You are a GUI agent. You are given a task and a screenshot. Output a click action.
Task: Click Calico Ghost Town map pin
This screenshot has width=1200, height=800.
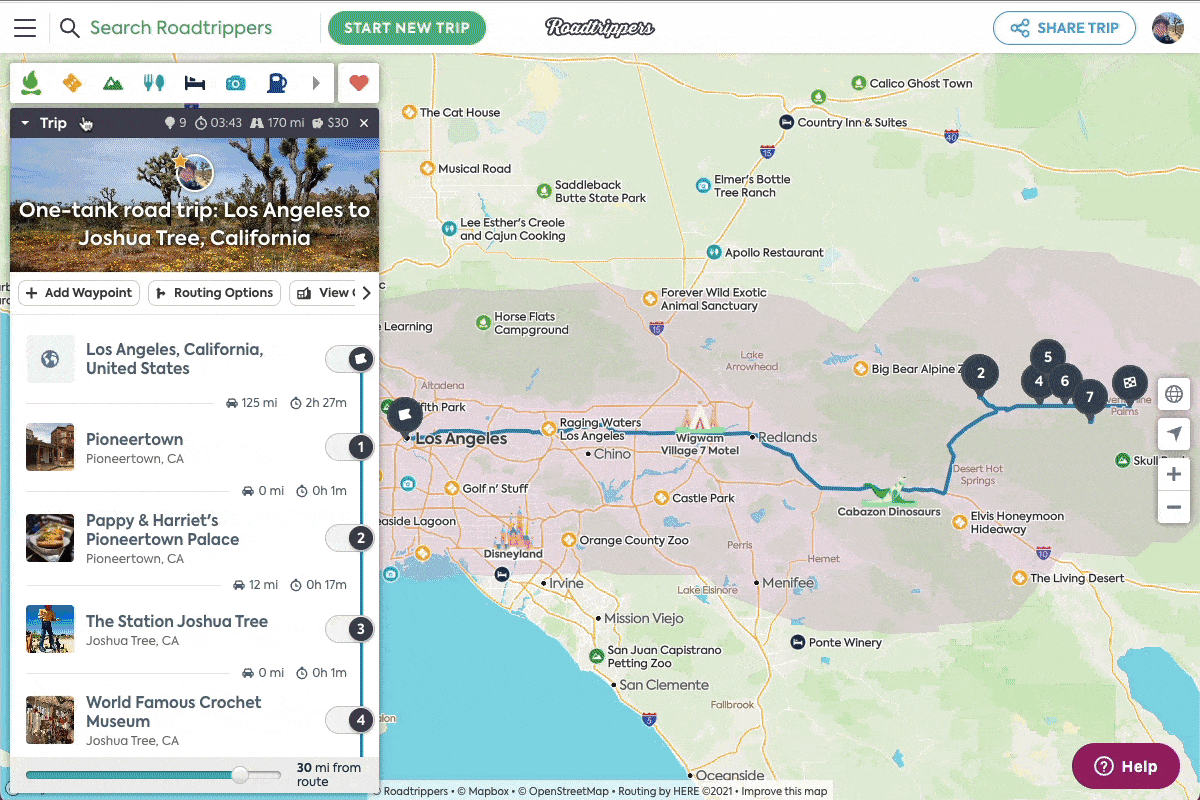pyautogui.click(x=858, y=83)
